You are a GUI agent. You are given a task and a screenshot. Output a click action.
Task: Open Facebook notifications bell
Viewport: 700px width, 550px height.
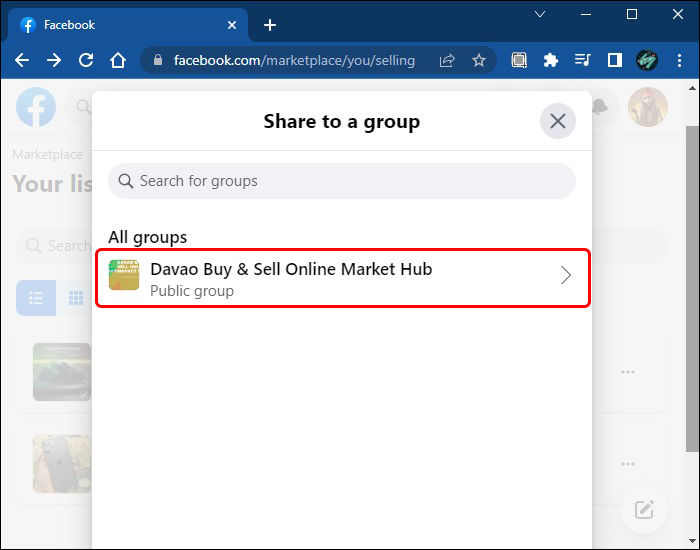coord(601,107)
